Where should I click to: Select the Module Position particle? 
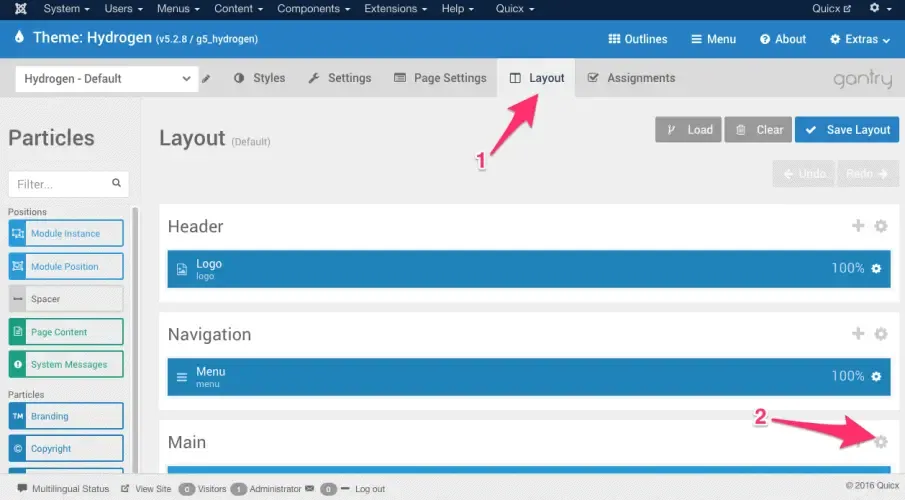tap(66, 266)
